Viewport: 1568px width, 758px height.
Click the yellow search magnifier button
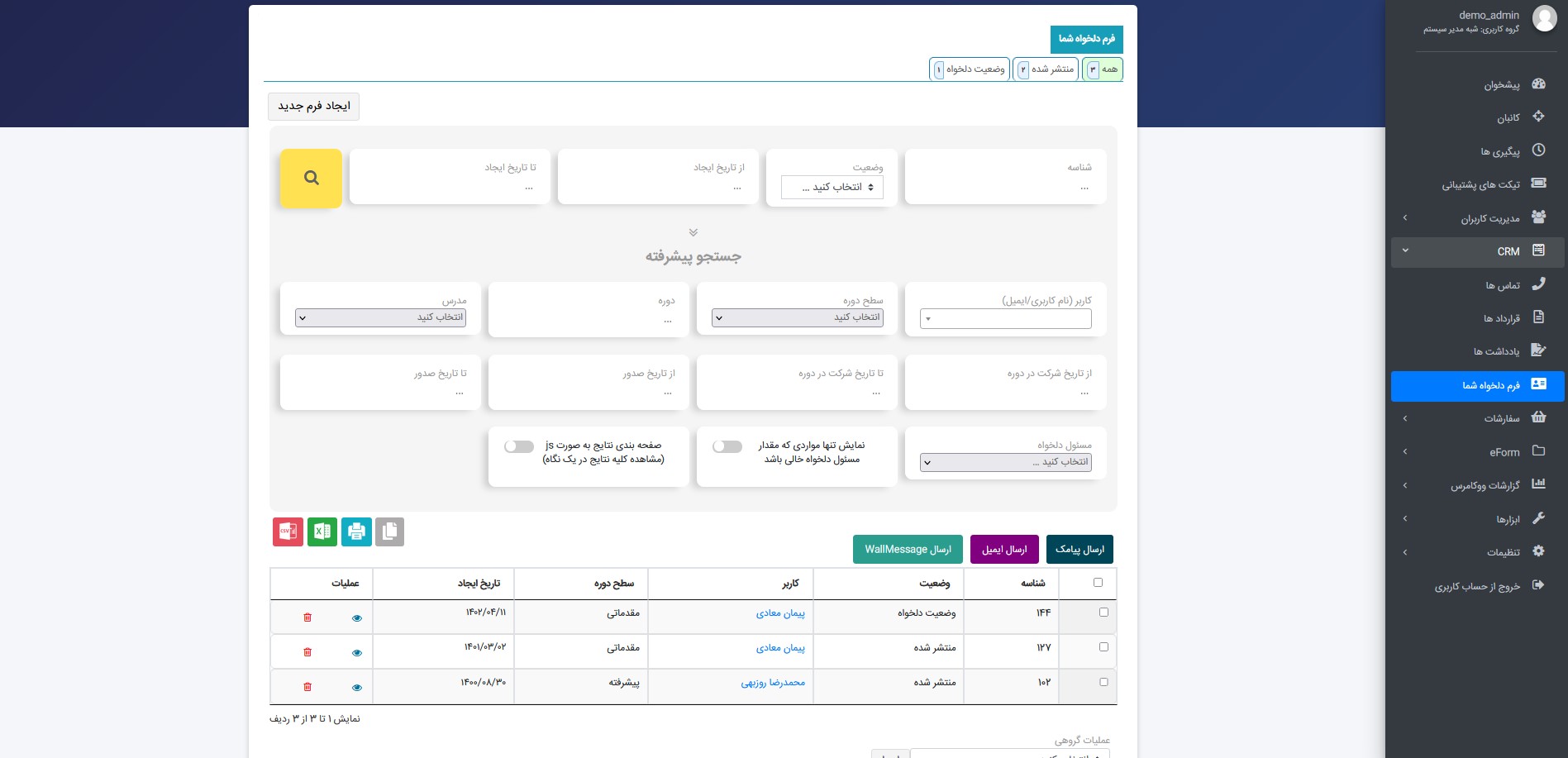[x=311, y=178]
